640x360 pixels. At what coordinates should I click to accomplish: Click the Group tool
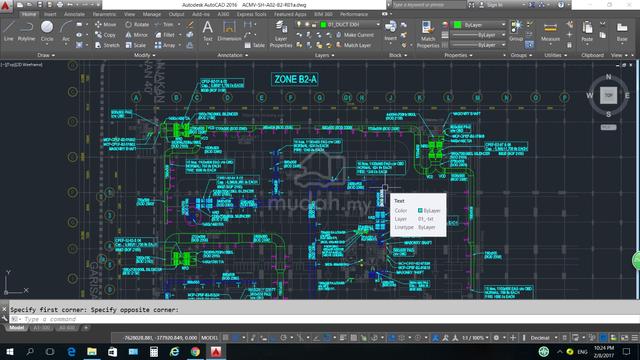click(516, 31)
